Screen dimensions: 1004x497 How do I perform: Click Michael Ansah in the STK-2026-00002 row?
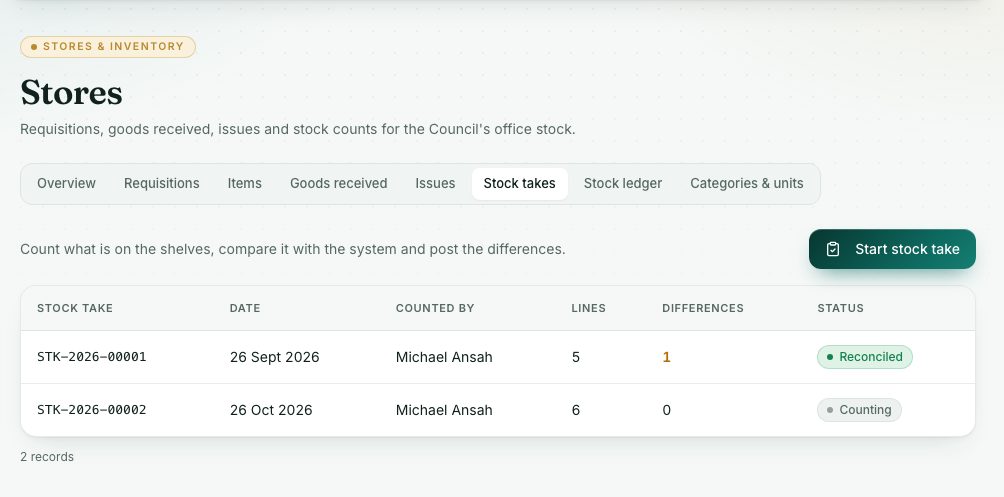coord(444,410)
